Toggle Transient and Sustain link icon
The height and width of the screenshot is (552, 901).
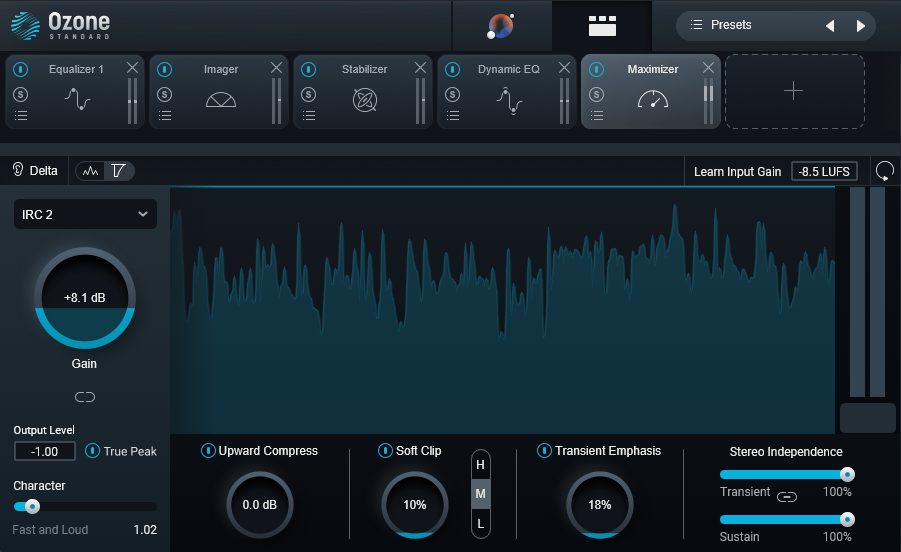(x=787, y=497)
